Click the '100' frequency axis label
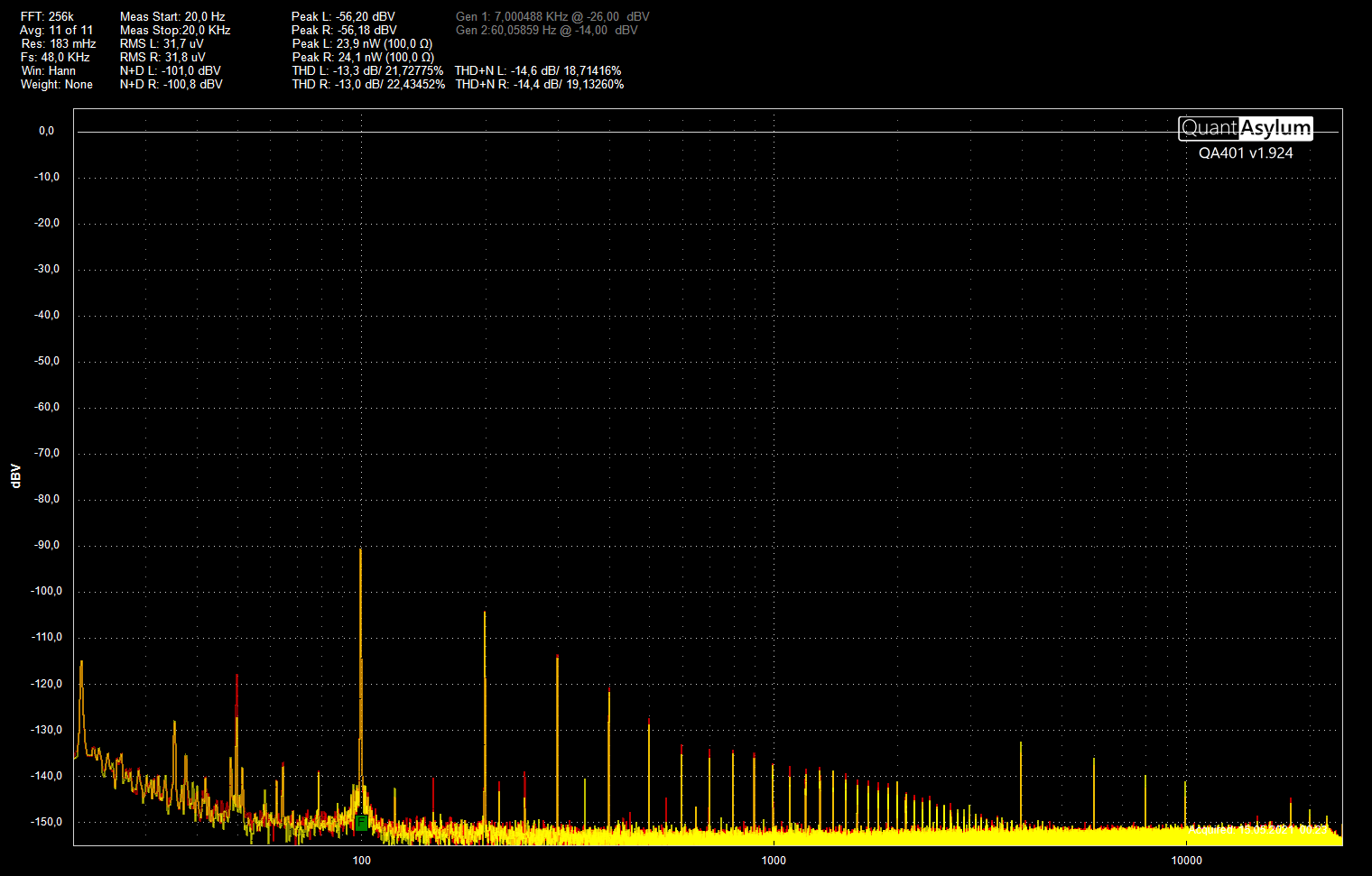The height and width of the screenshot is (876, 1372). point(361,860)
